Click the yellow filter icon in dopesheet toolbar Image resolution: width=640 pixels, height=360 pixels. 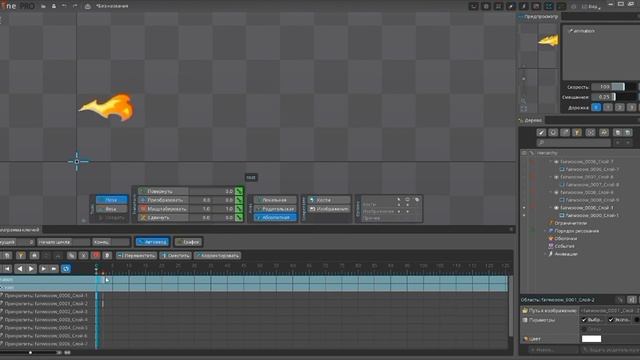20,256
